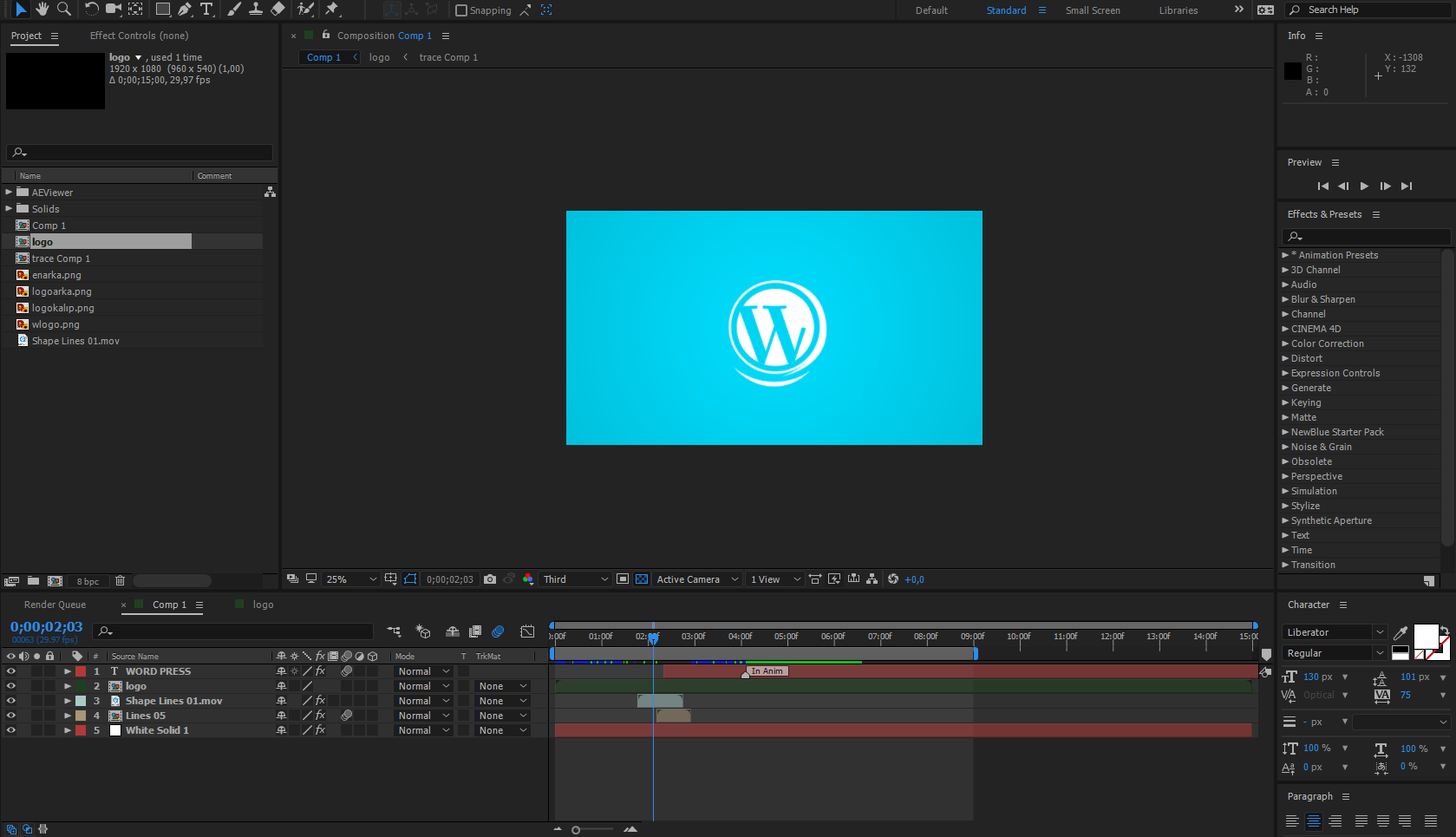1456x837 pixels.
Task: Click 8 bpc color depth button
Action: tap(88, 581)
